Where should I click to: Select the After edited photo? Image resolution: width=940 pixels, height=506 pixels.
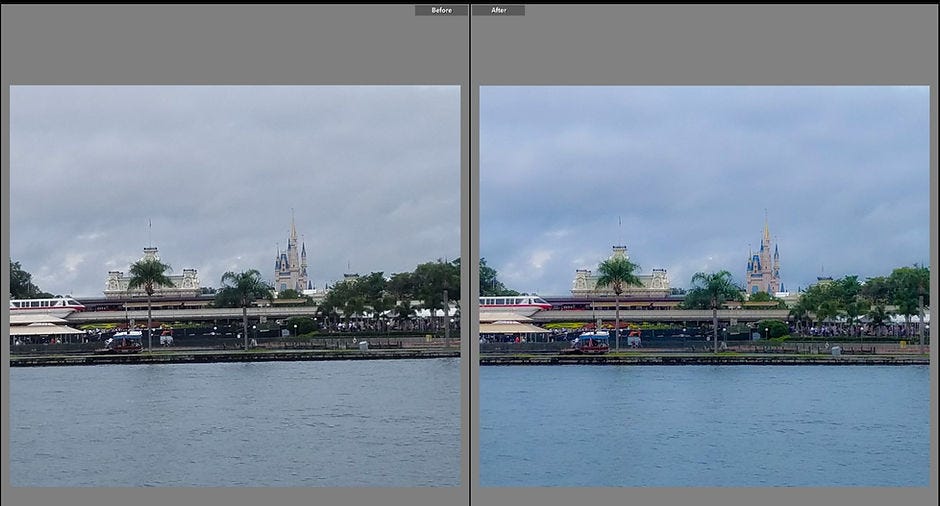[x=704, y=286]
